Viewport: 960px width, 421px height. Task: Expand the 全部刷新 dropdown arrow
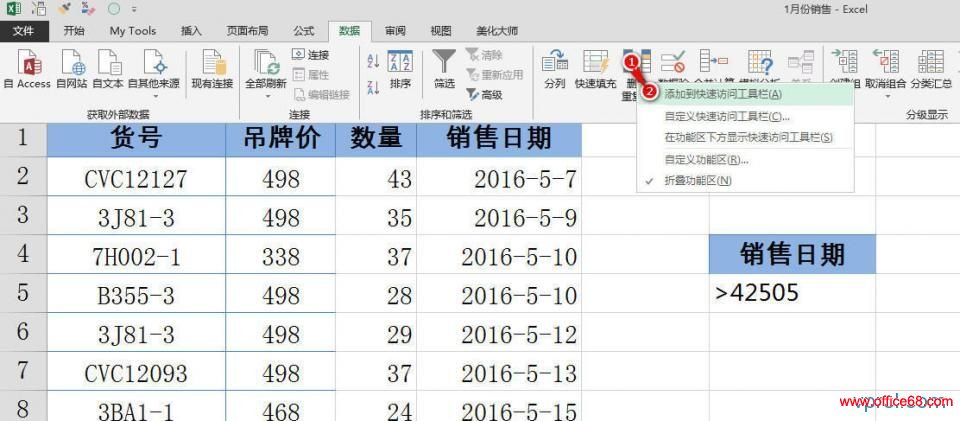point(266,96)
